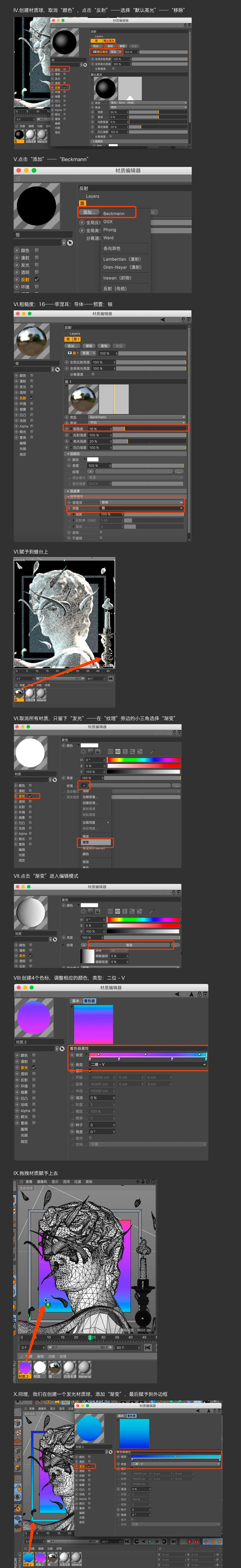
Task: Click the 渐变 texture bar in the grey sphere editor
Action: tap(129, 945)
